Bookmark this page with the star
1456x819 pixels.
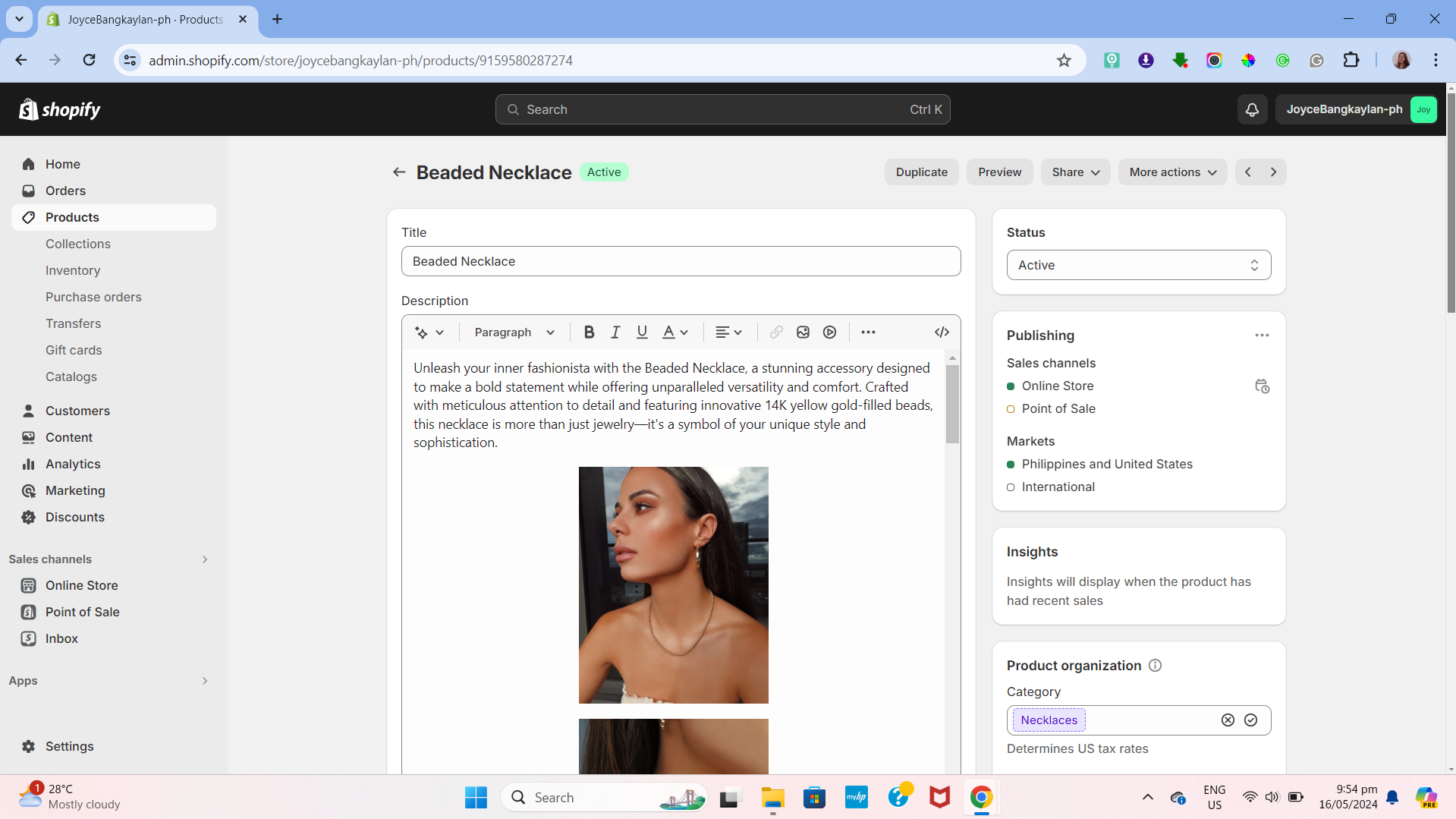pos(1064,61)
